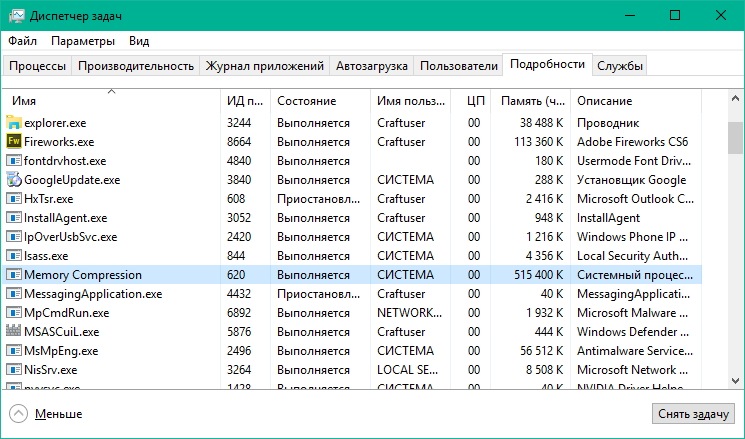Viewport: 745px width, 439px height.
Task: Click the scrollbar down arrow
Action: click(x=735, y=380)
